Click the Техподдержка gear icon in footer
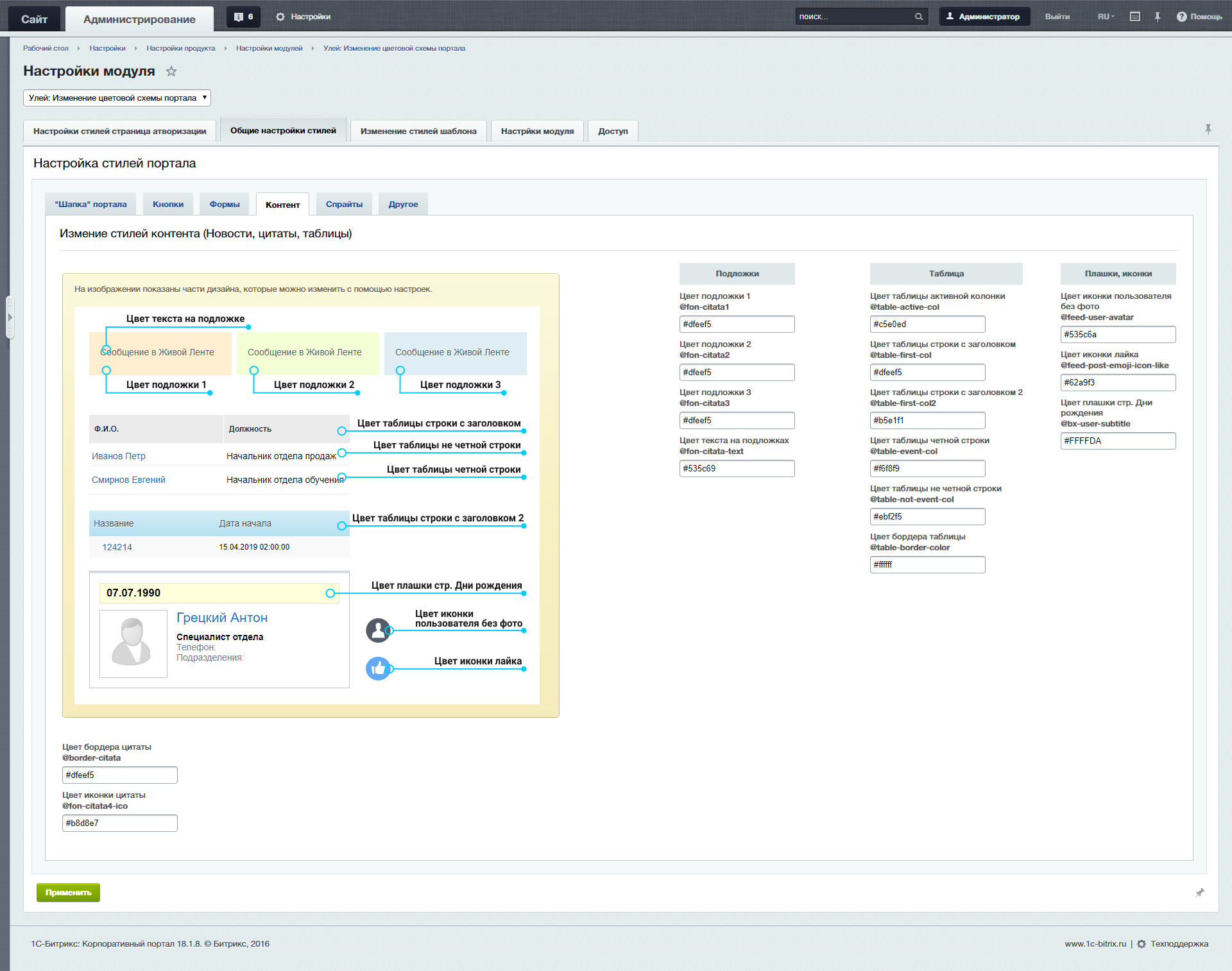Viewport: 1232px width, 971px height. coord(1142,943)
